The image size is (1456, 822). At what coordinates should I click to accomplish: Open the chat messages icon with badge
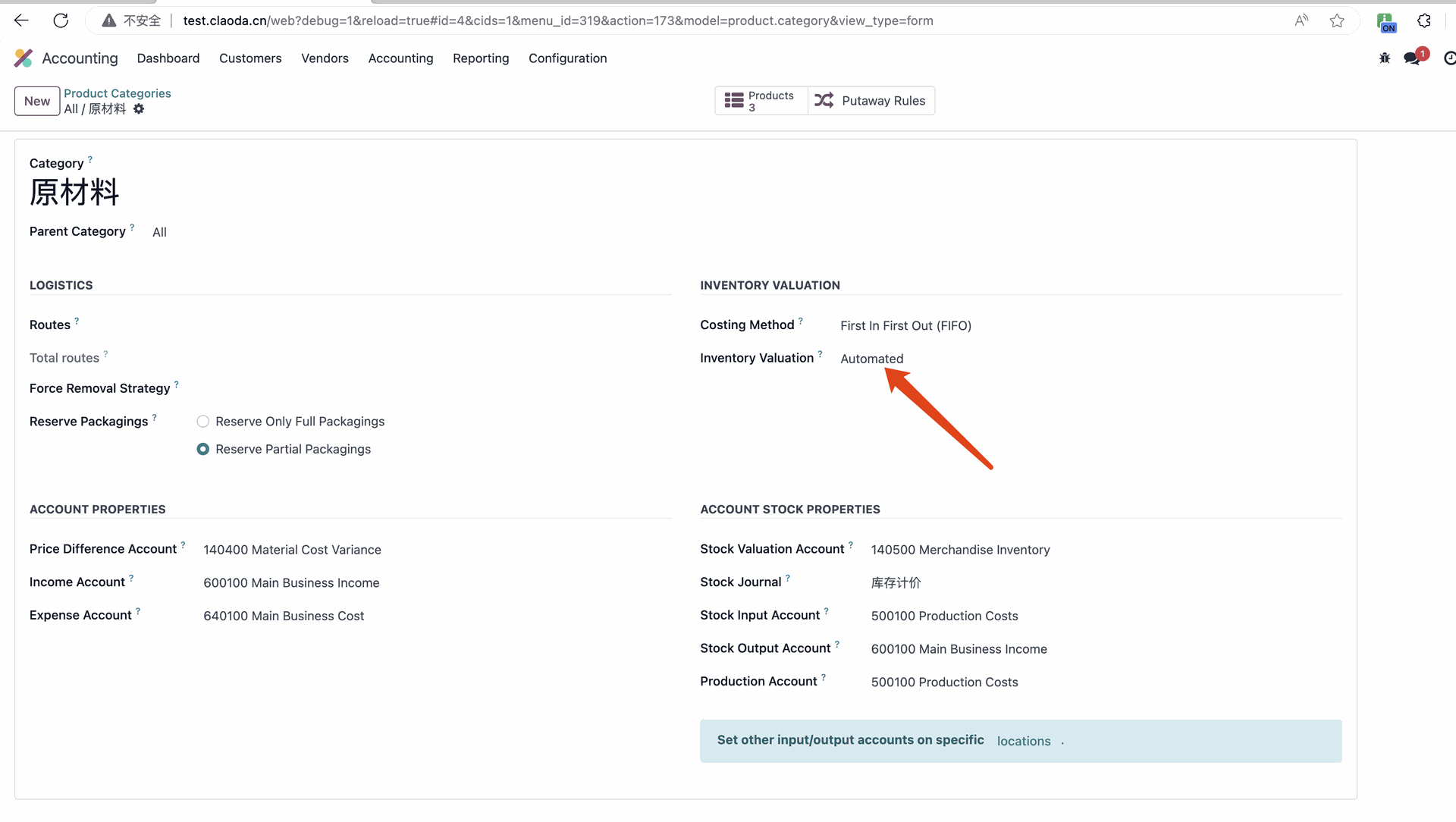pyautogui.click(x=1413, y=58)
